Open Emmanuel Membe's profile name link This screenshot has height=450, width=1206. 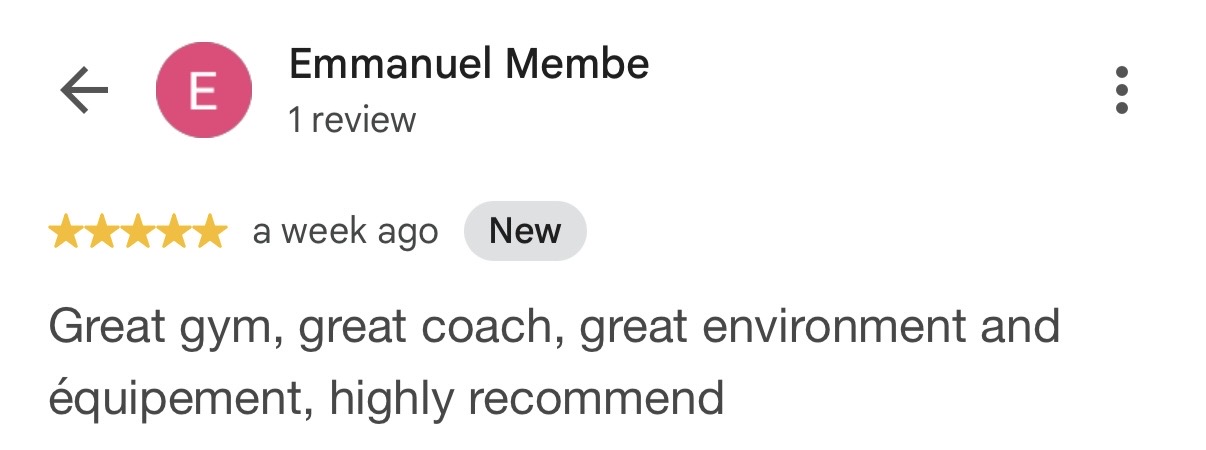pyautogui.click(x=469, y=65)
